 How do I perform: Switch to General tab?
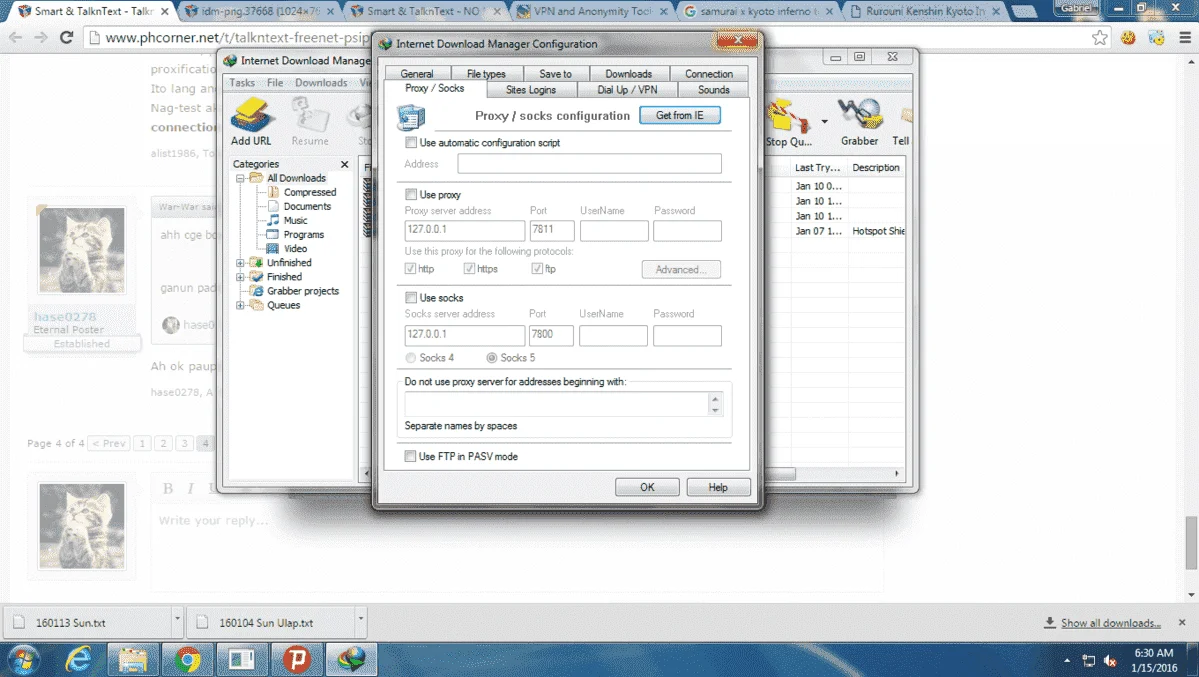[417, 73]
